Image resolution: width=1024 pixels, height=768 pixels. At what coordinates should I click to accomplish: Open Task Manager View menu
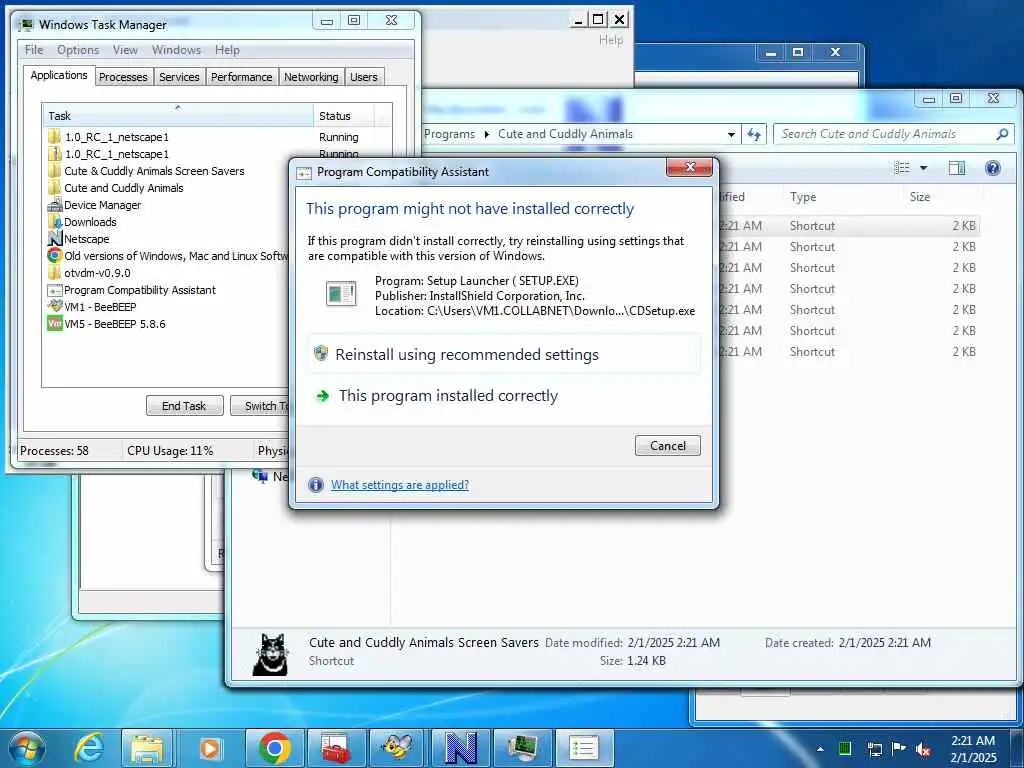[125, 50]
